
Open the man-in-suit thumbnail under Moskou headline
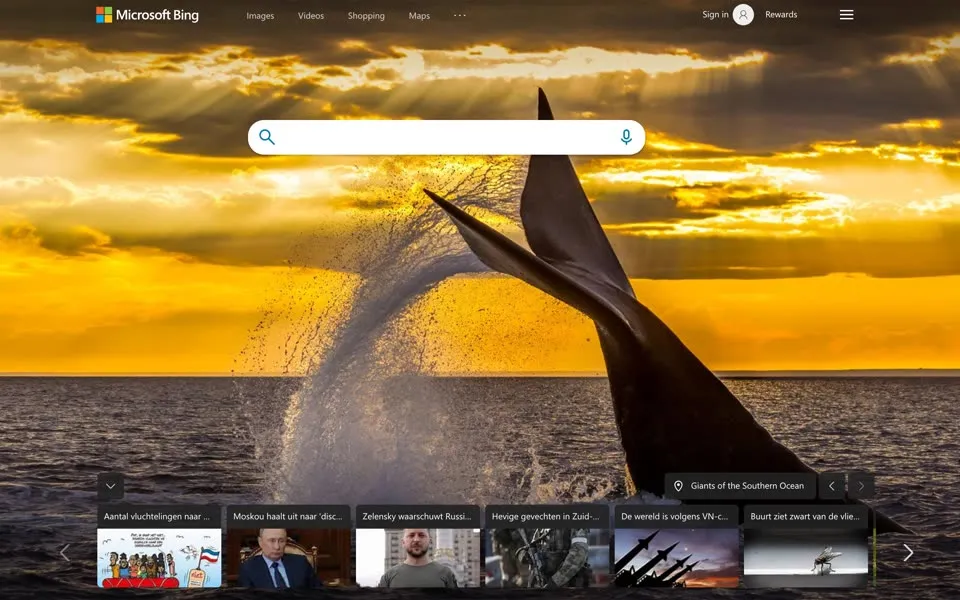click(x=288, y=558)
